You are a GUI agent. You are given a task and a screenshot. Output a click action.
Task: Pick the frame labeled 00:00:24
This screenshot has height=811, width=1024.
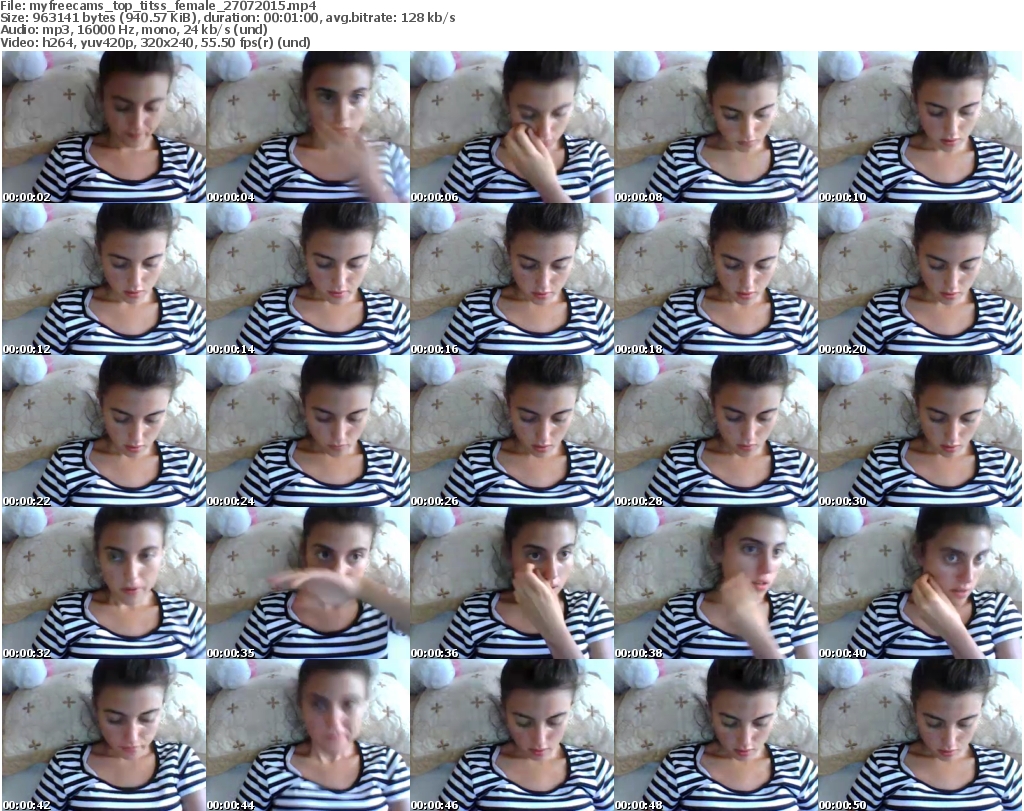pyautogui.click(x=308, y=431)
